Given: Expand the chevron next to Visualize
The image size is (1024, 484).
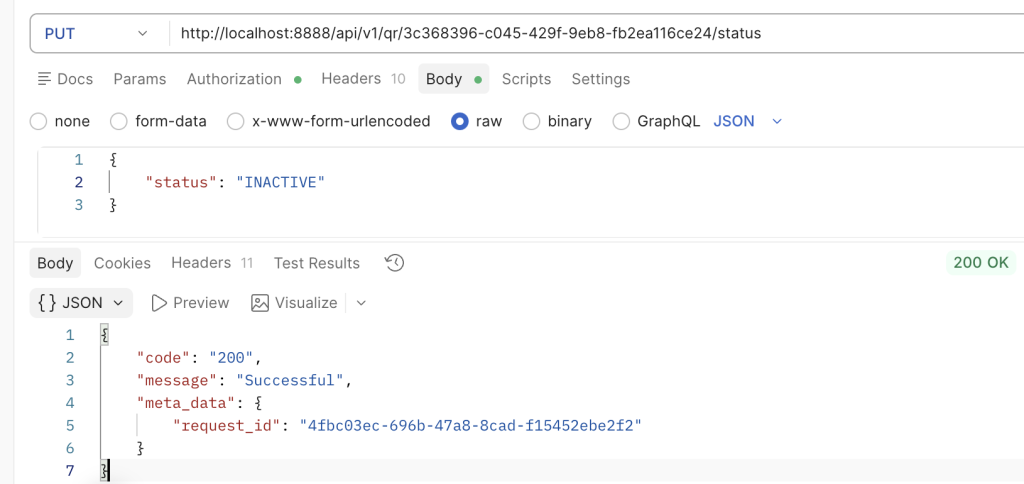Looking at the screenshot, I should (x=361, y=303).
